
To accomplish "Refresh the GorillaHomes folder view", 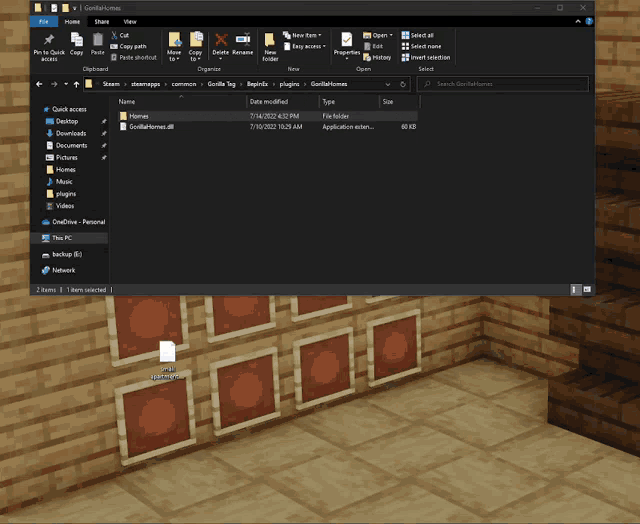I will tap(403, 84).
